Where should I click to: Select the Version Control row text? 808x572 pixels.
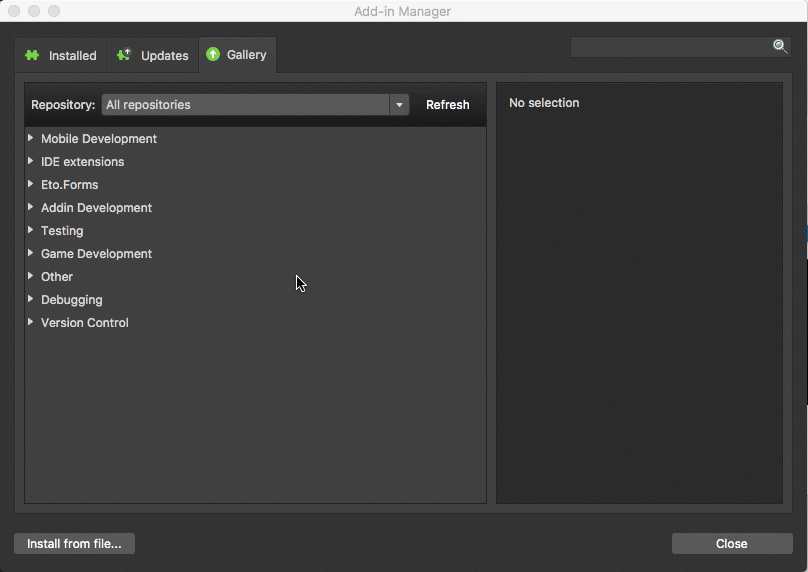click(x=85, y=323)
